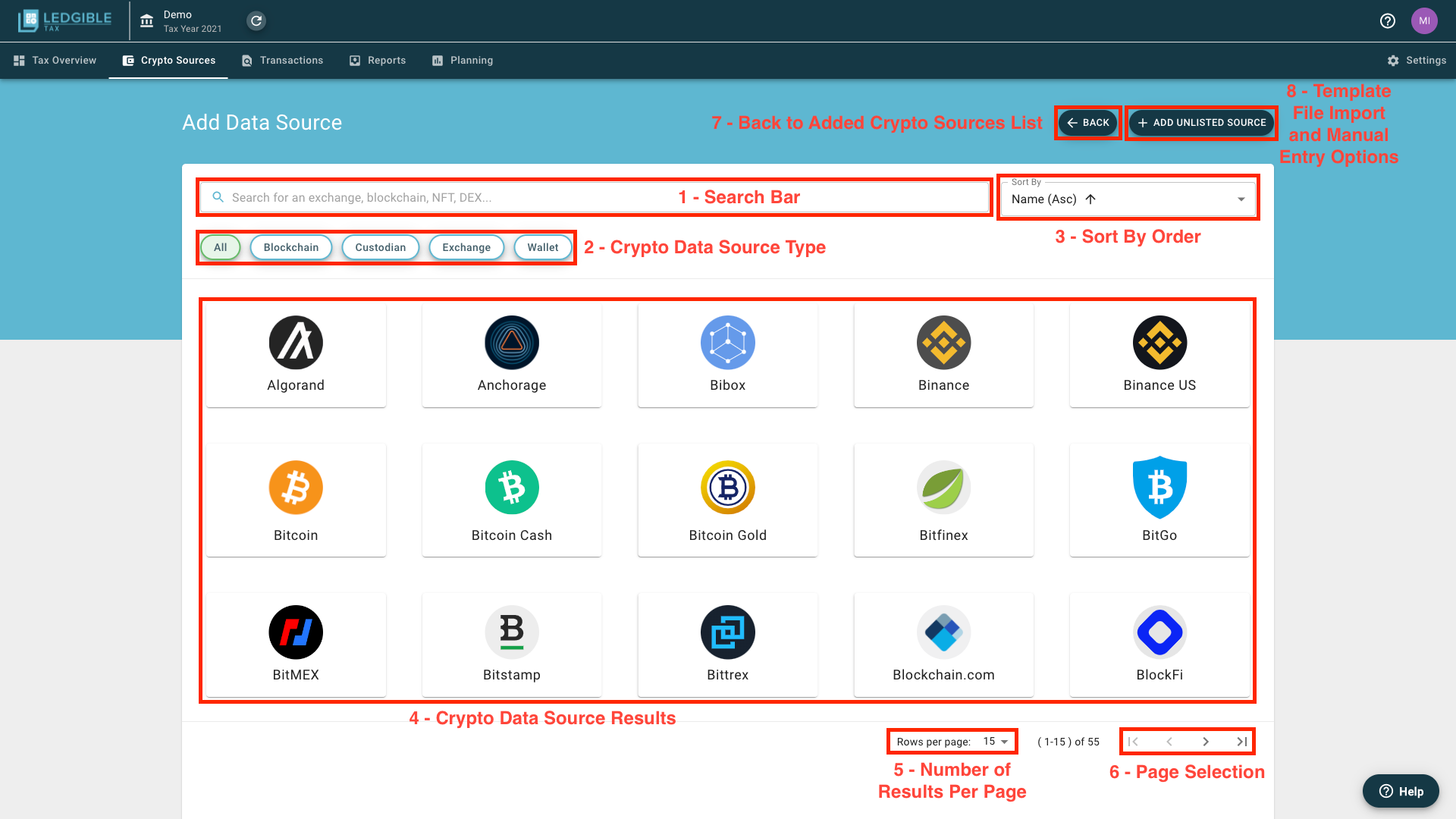This screenshot has width=1456, height=819.
Task: Click the Blockchain.com label text
Action: point(944,675)
